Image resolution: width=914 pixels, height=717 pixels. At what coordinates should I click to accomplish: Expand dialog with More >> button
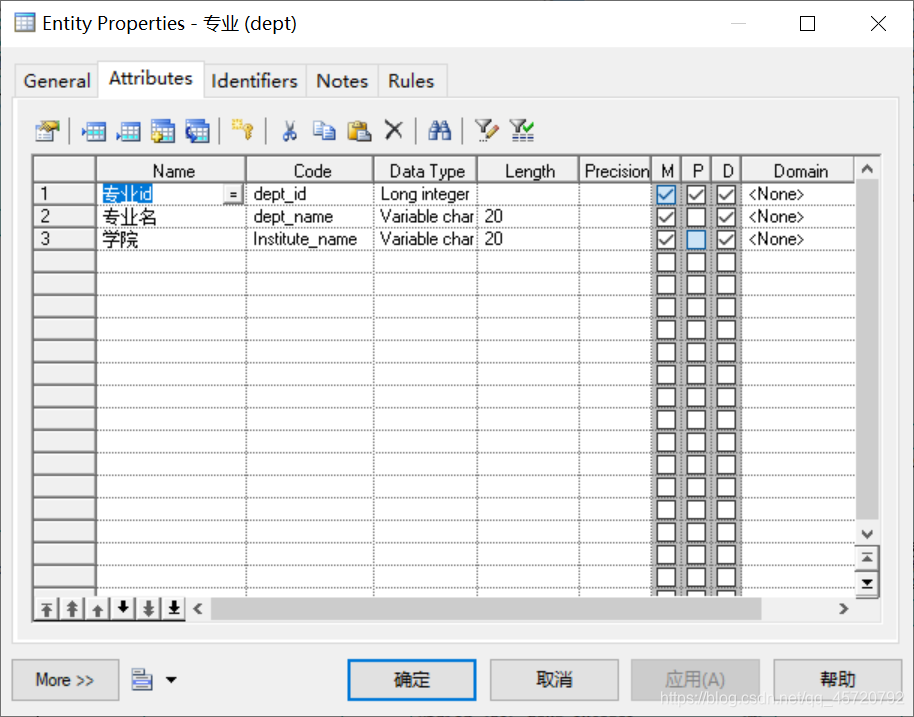[65, 680]
